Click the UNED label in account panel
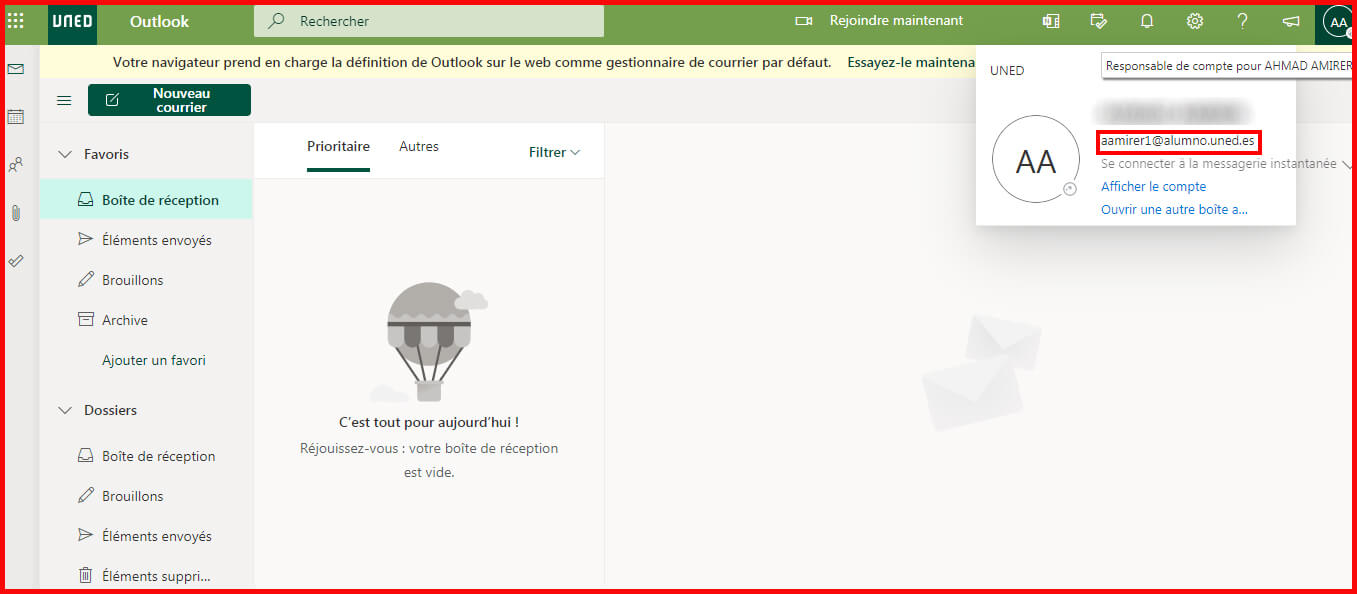Viewport: 1357px width, 594px height. [1007, 71]
